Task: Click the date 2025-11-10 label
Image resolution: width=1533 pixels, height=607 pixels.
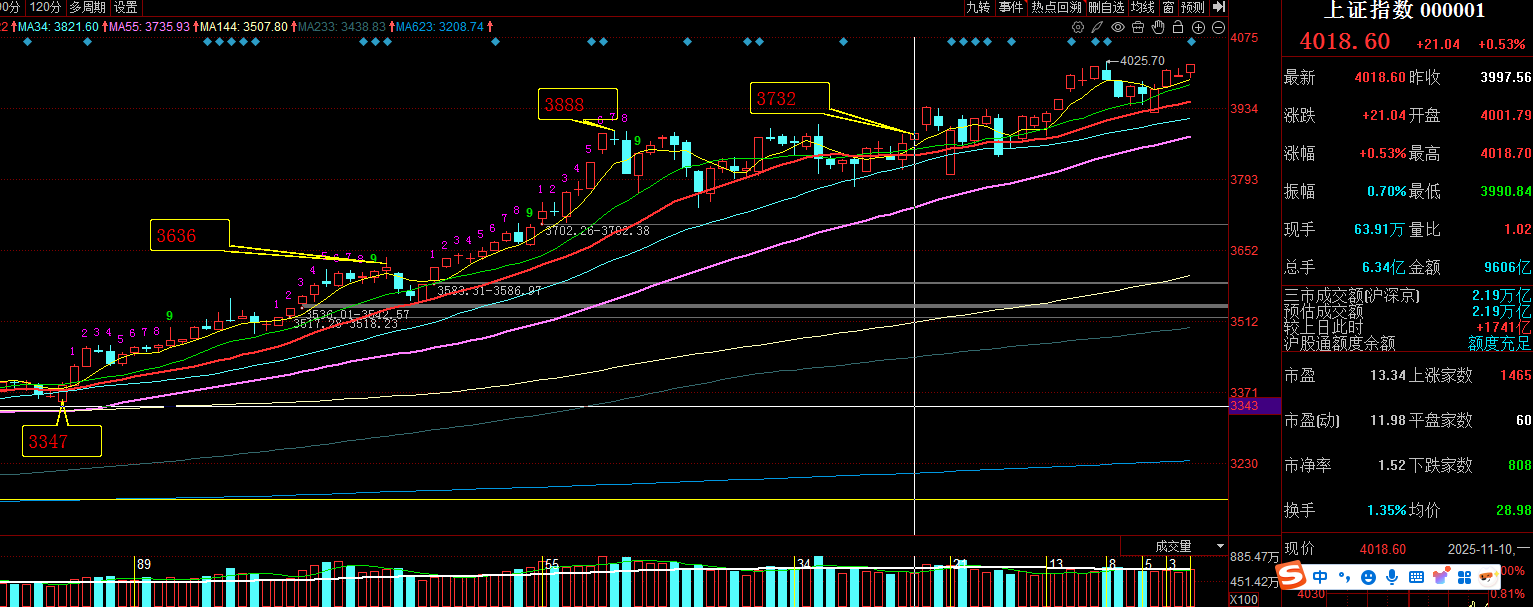Action: click(x=1480, y=549)
